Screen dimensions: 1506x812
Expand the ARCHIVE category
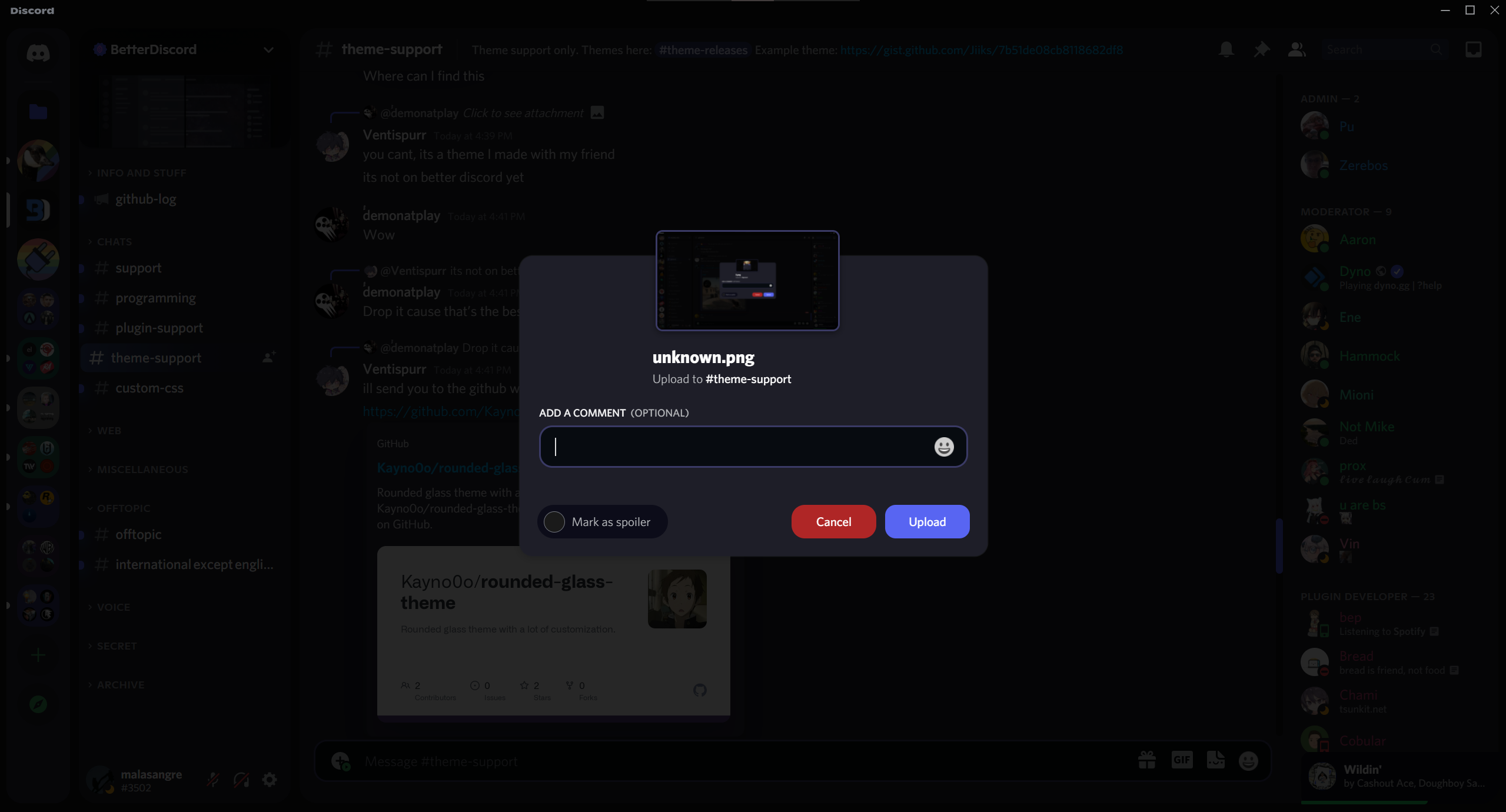click(115, 685)
